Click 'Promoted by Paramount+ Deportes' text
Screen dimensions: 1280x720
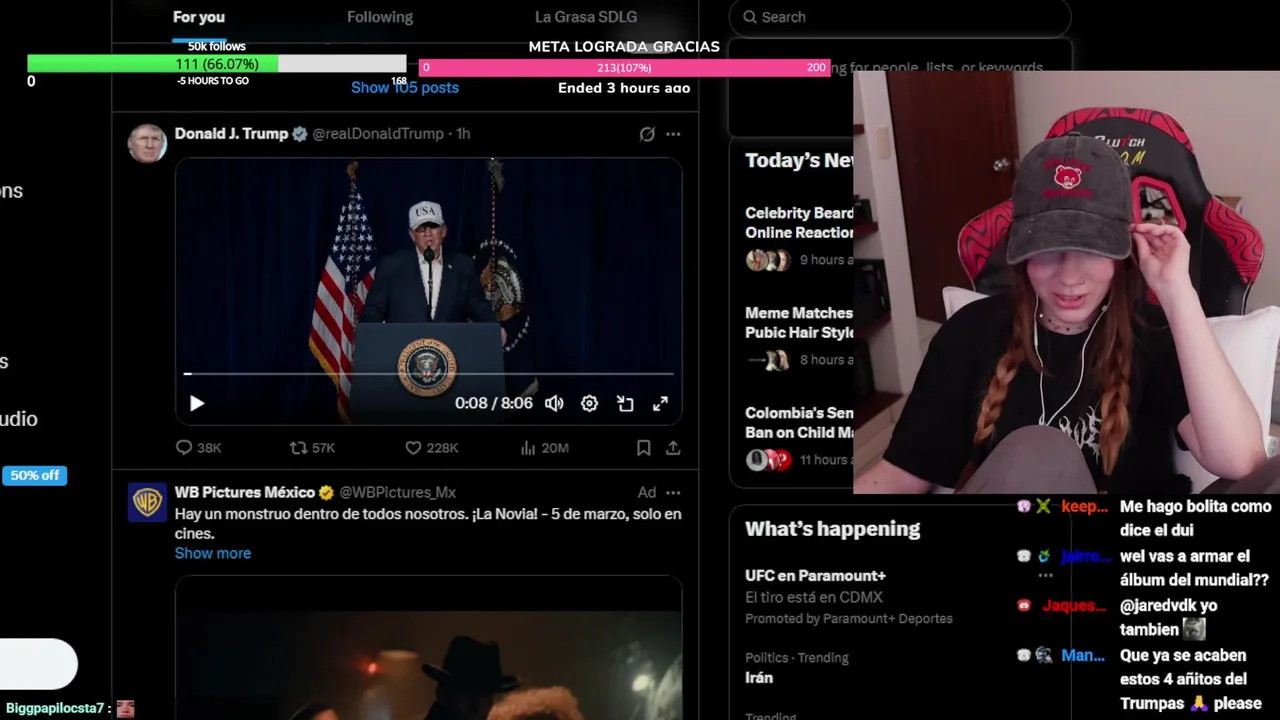point(849,619)
